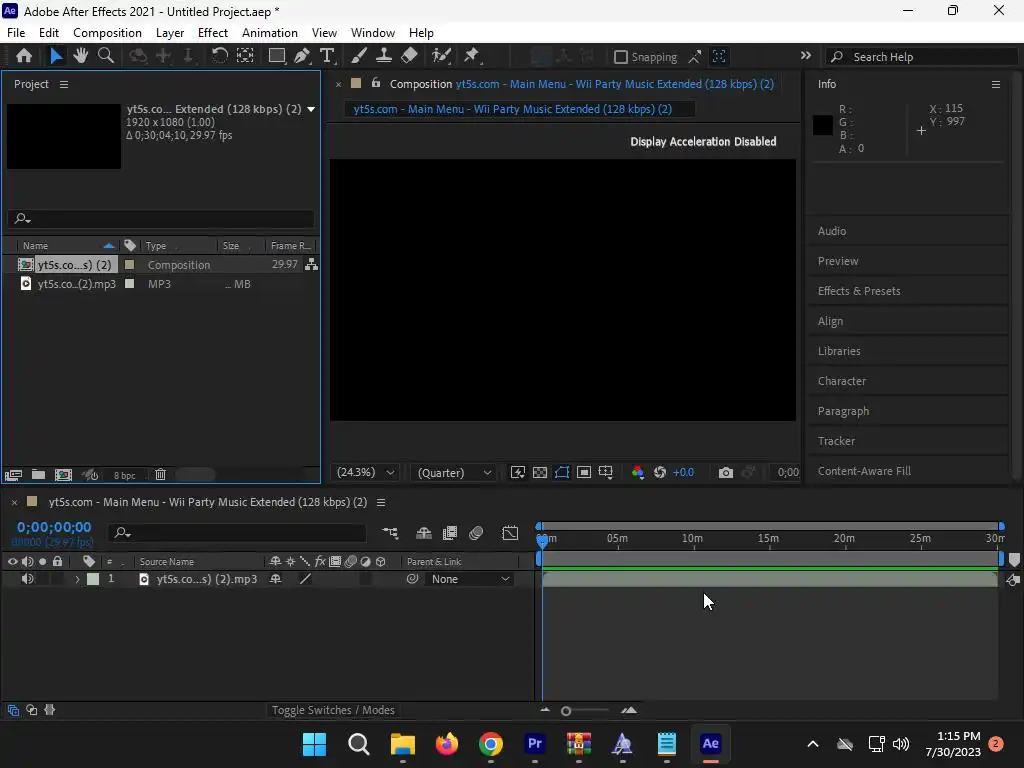Toggle the transparency grid in viewer
Viewport: 1024px width, 768px height.
click(x=540, y=472)
